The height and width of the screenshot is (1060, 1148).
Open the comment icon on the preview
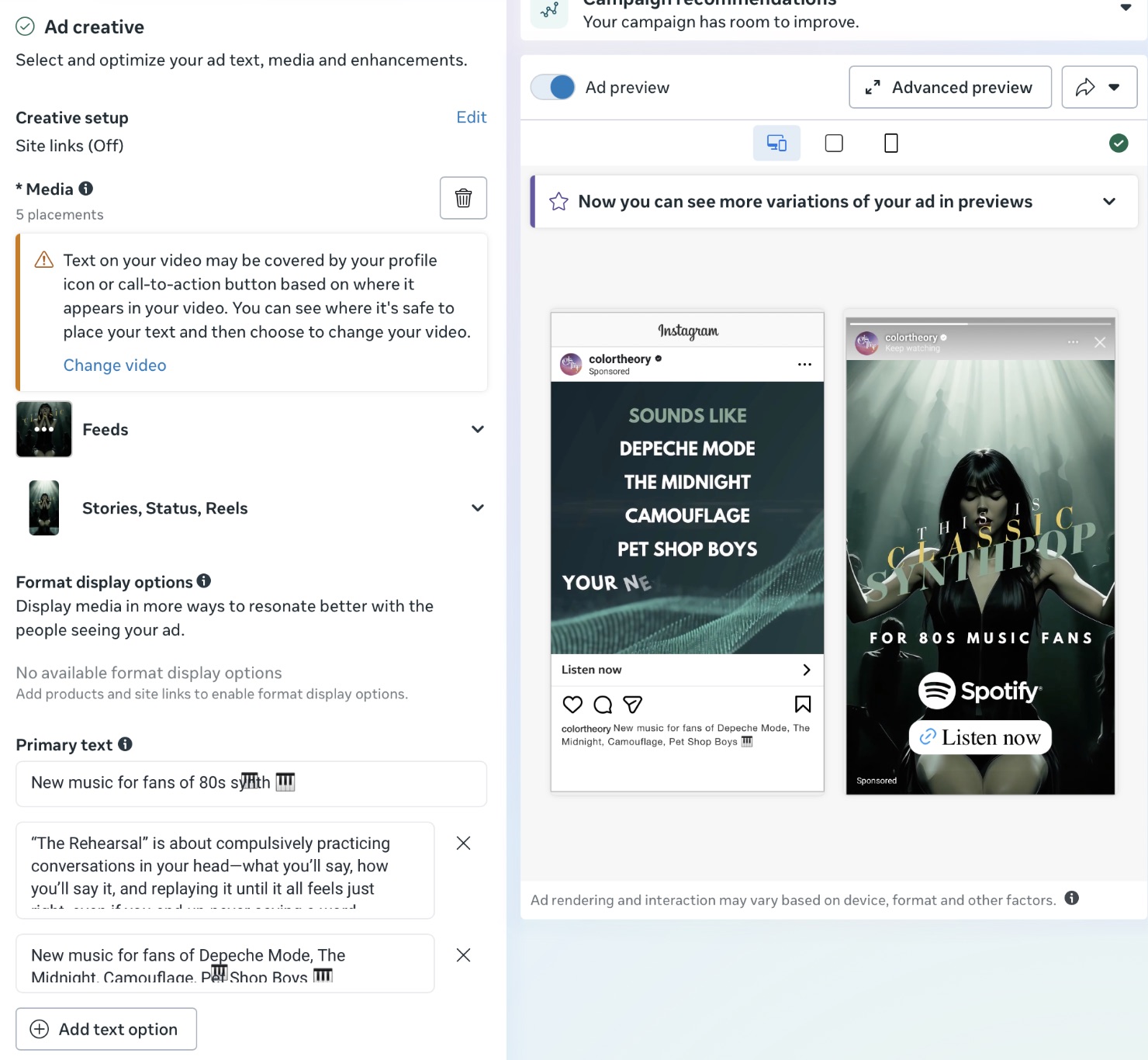(x=602, y=705)
